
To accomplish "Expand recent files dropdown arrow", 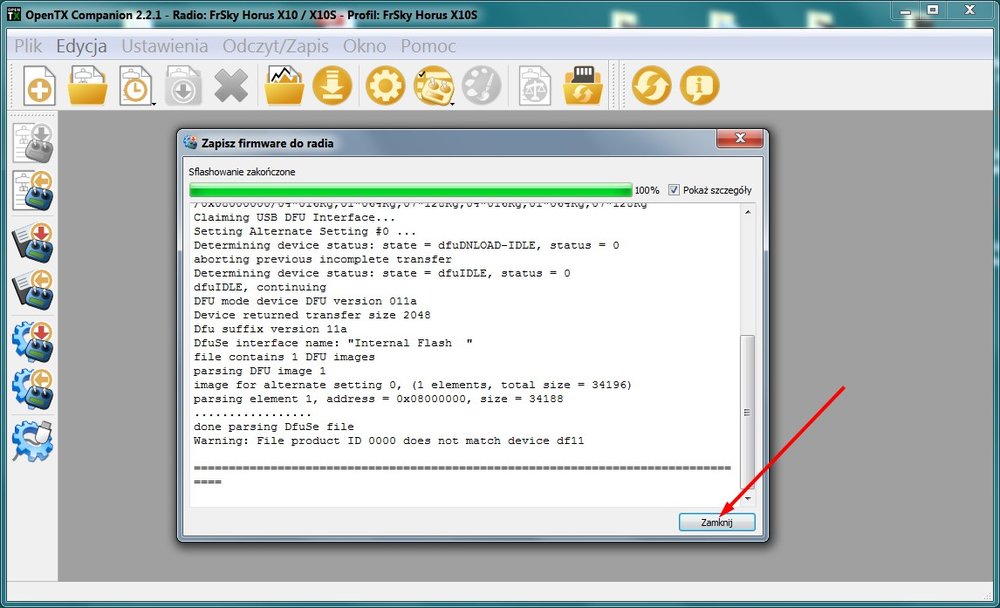I will pyautogui.click(x=154, y=103).
